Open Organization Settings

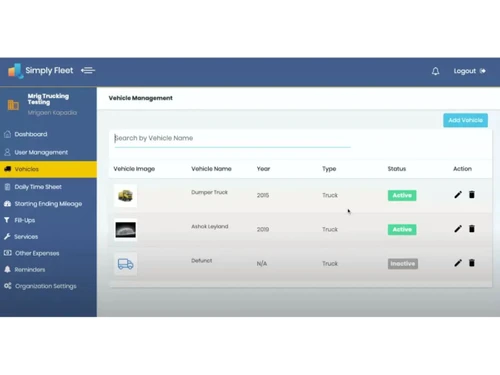pyautogui.click(x=46, y=286)
